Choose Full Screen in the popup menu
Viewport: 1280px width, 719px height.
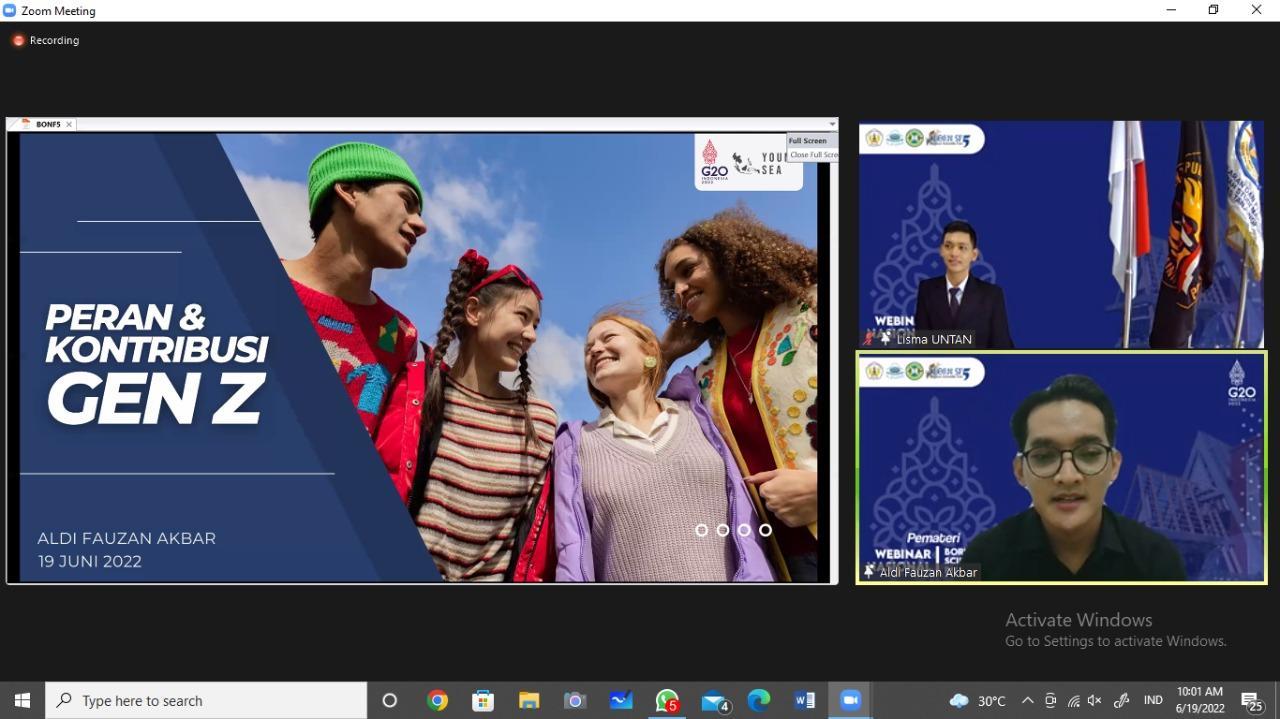coord(808,141)
